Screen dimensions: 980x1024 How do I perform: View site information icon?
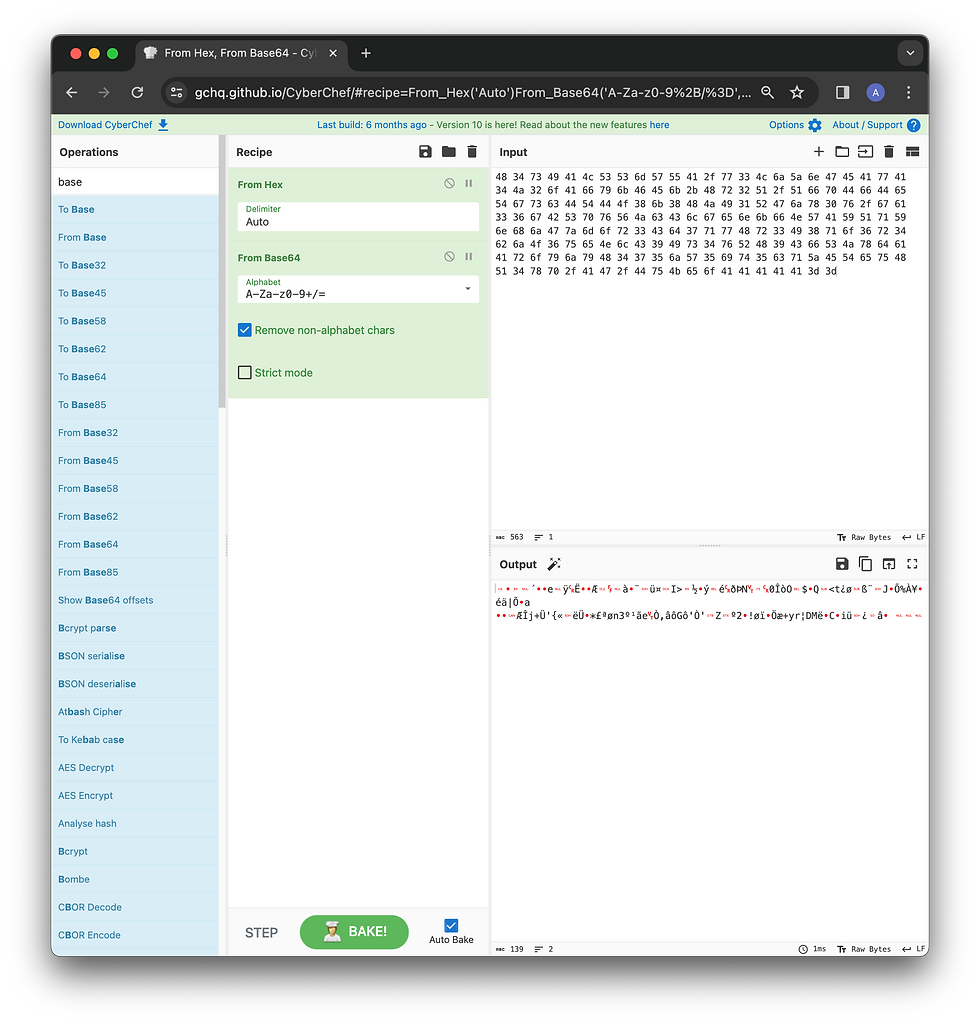tap(176, 92)
